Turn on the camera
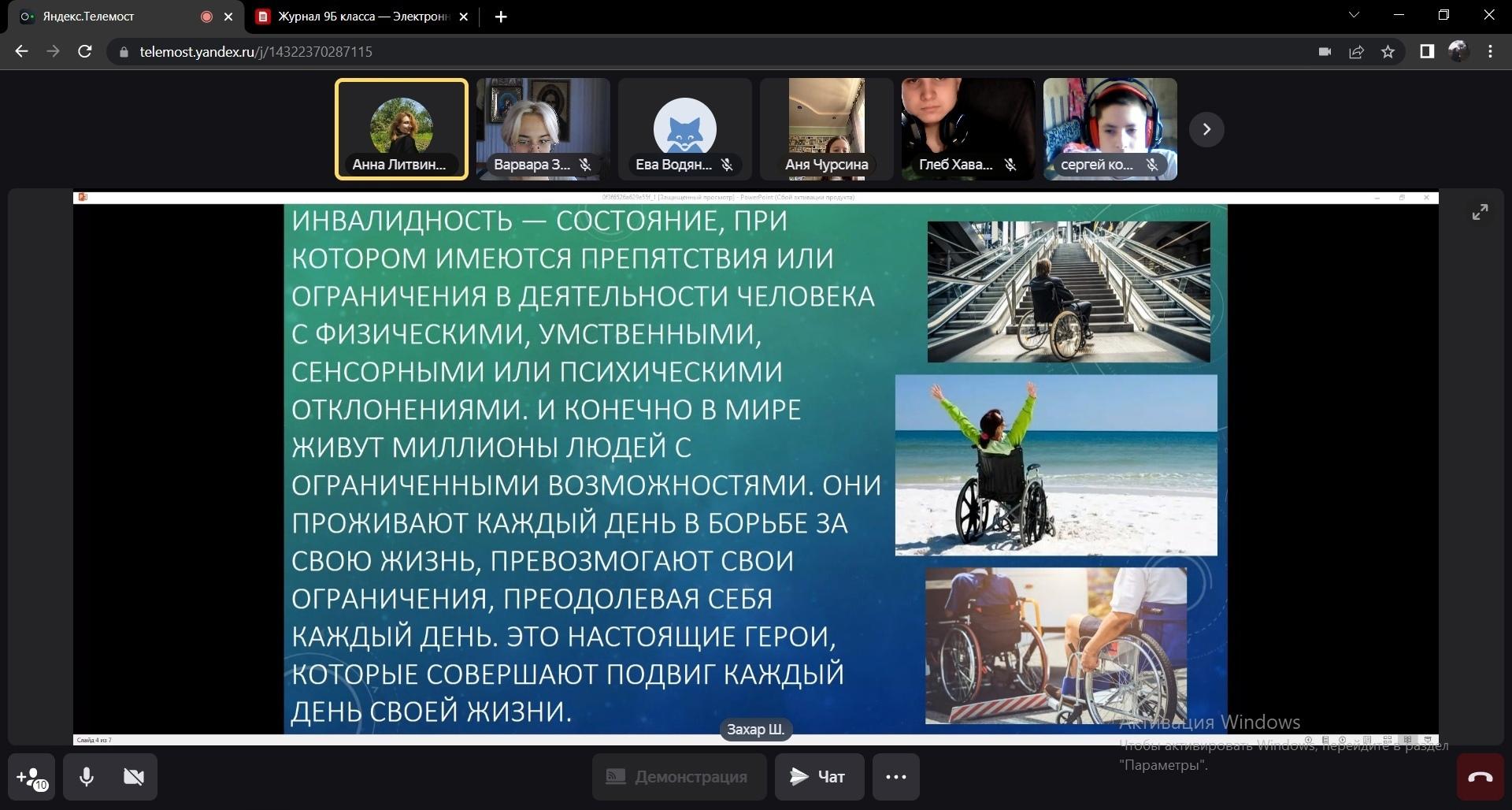 [134, 777]
